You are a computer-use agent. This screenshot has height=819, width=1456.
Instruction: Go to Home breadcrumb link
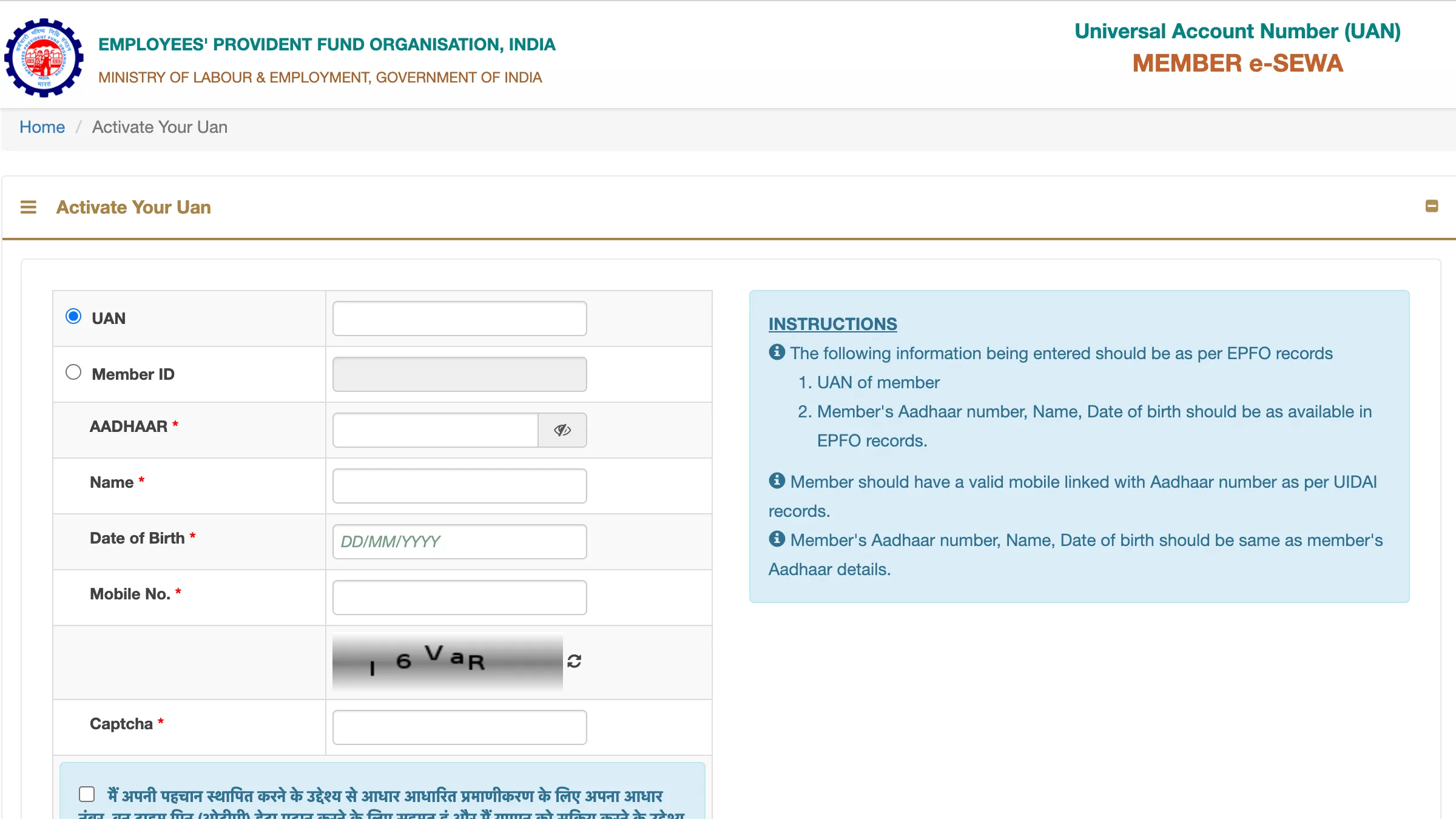point(42,127)
